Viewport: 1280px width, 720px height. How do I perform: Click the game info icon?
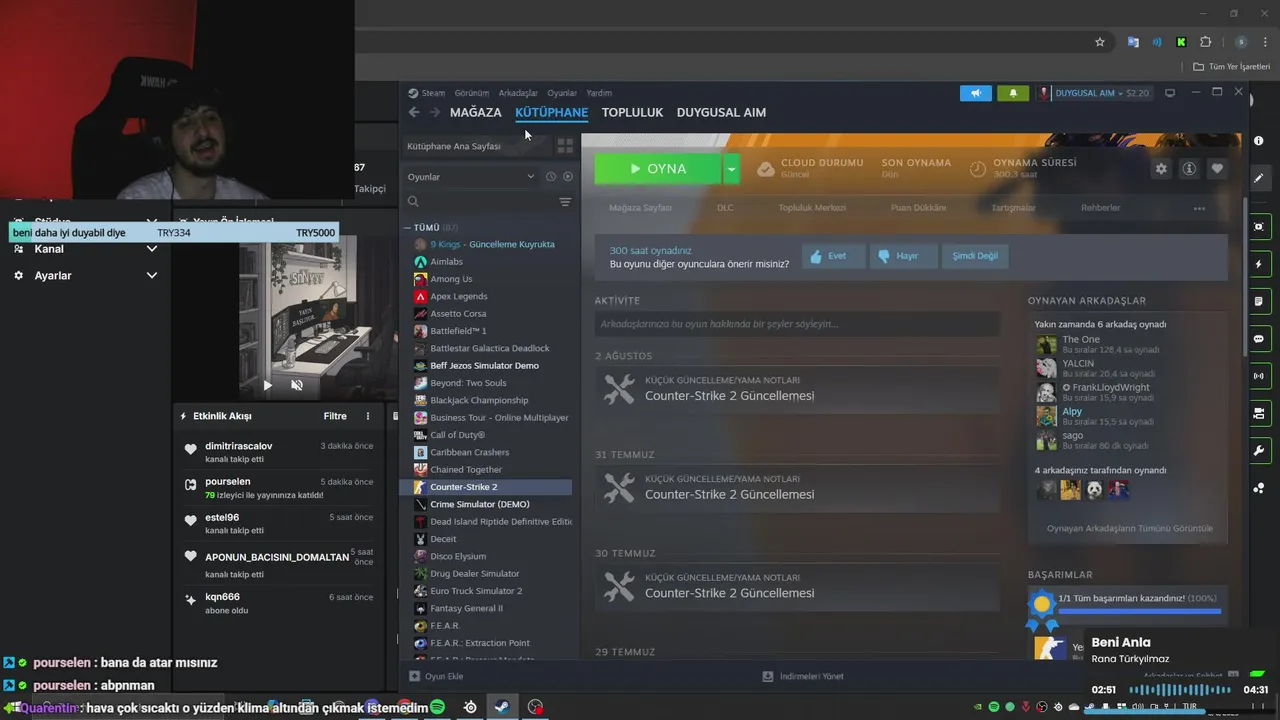coord(1189,169)
